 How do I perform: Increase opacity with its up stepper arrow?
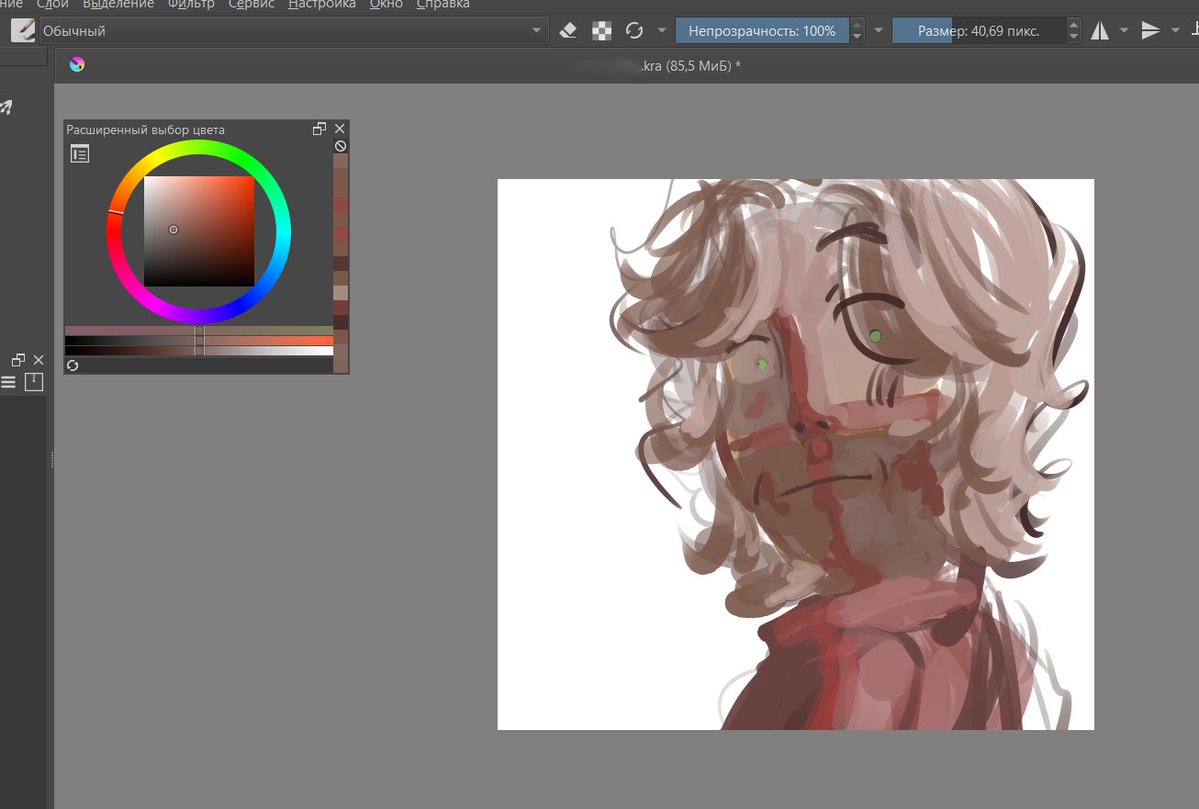[857, 25]
